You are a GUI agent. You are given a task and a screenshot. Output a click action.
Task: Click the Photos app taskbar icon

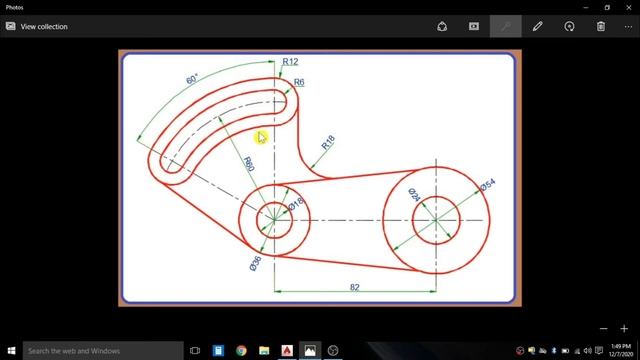click(310, 351)
